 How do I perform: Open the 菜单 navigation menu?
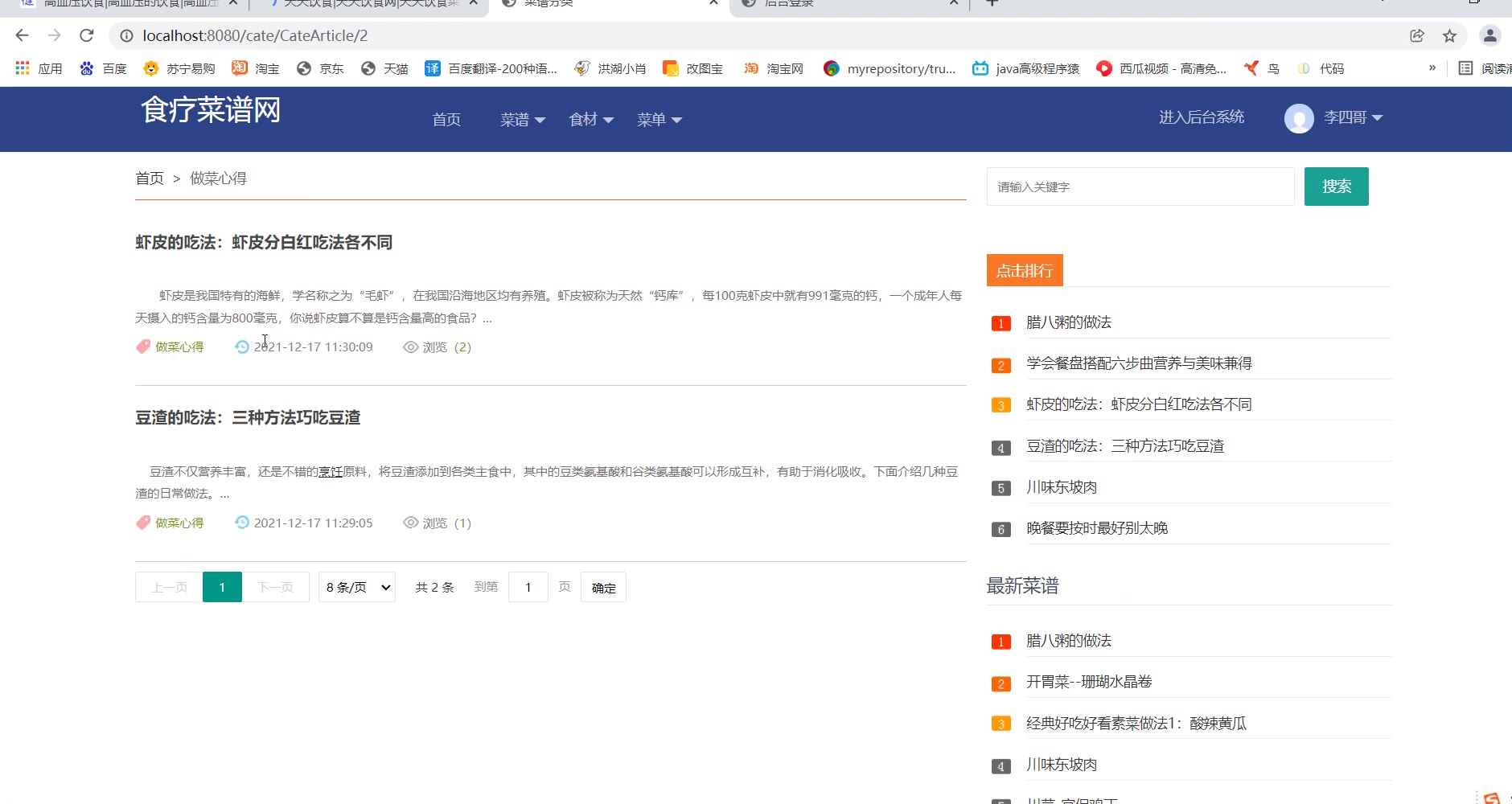coord(659,120)
